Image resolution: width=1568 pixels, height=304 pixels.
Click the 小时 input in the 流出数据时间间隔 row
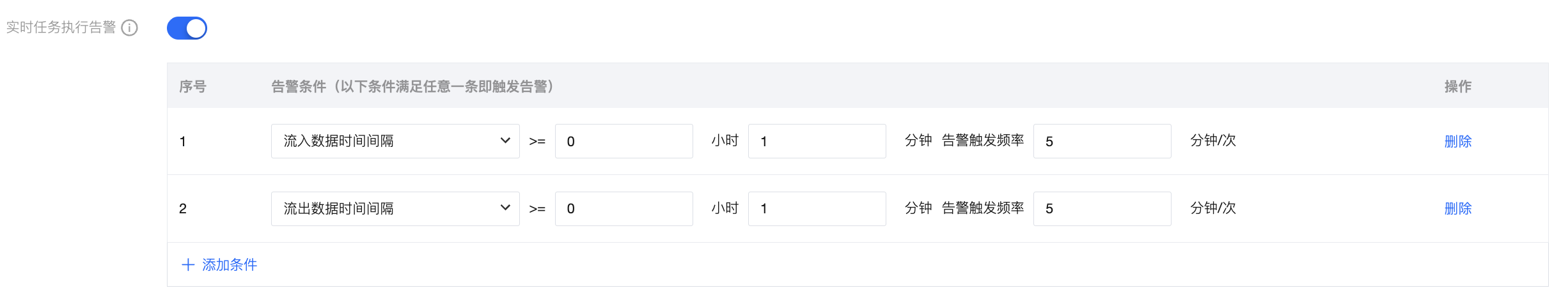pos(623,209)
